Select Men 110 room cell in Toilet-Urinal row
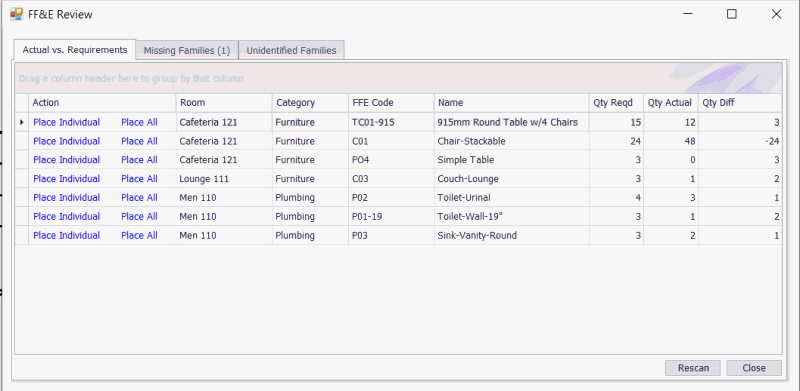Screen dimensions: 800x391 [x=224, y=198]
